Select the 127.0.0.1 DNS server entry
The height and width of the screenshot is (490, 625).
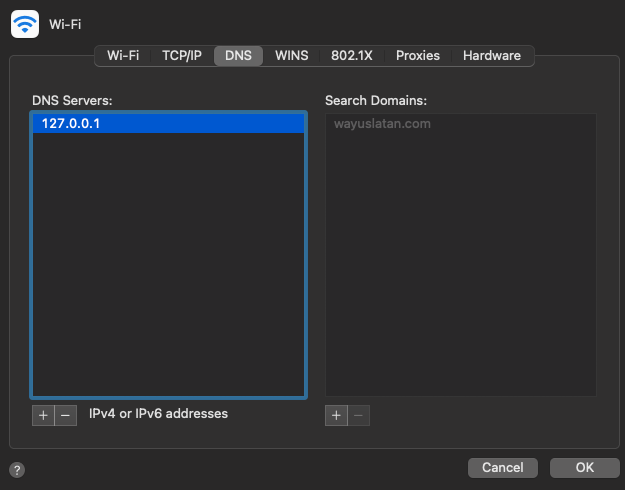[x=168, y=124]
